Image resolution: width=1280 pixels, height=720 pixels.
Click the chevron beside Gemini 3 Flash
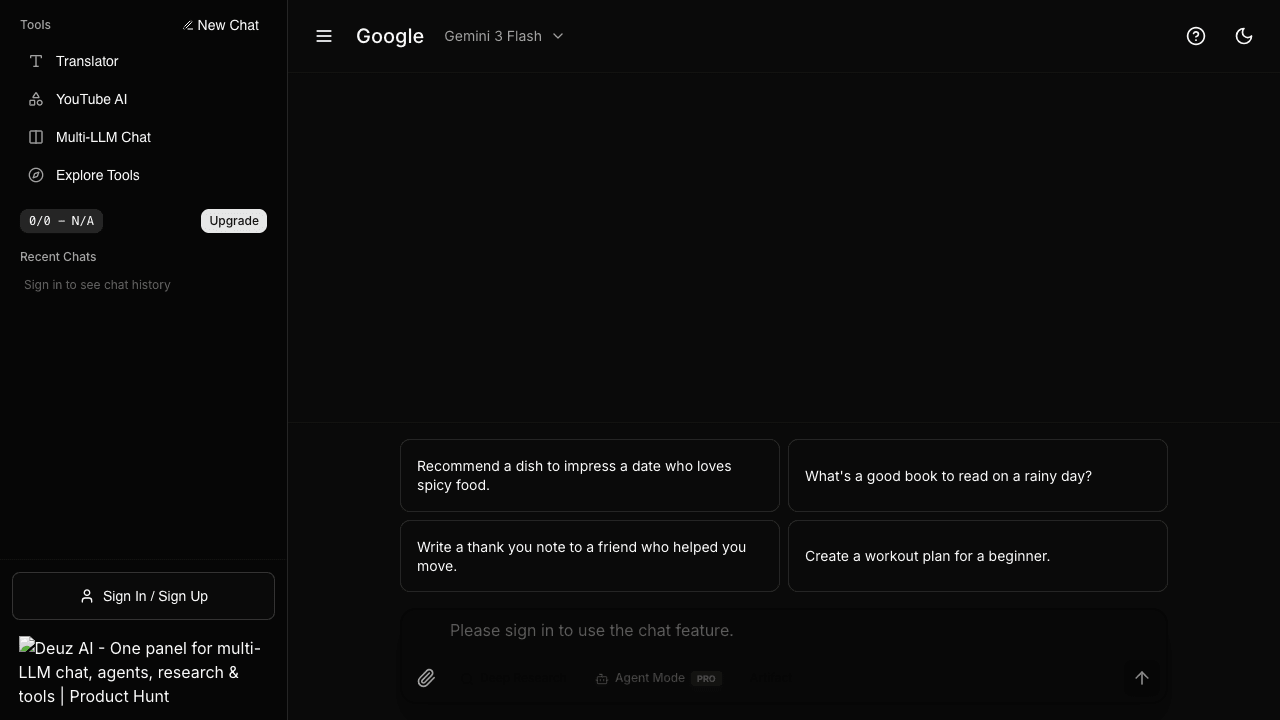pyautogui.click(x=558, y=36)
